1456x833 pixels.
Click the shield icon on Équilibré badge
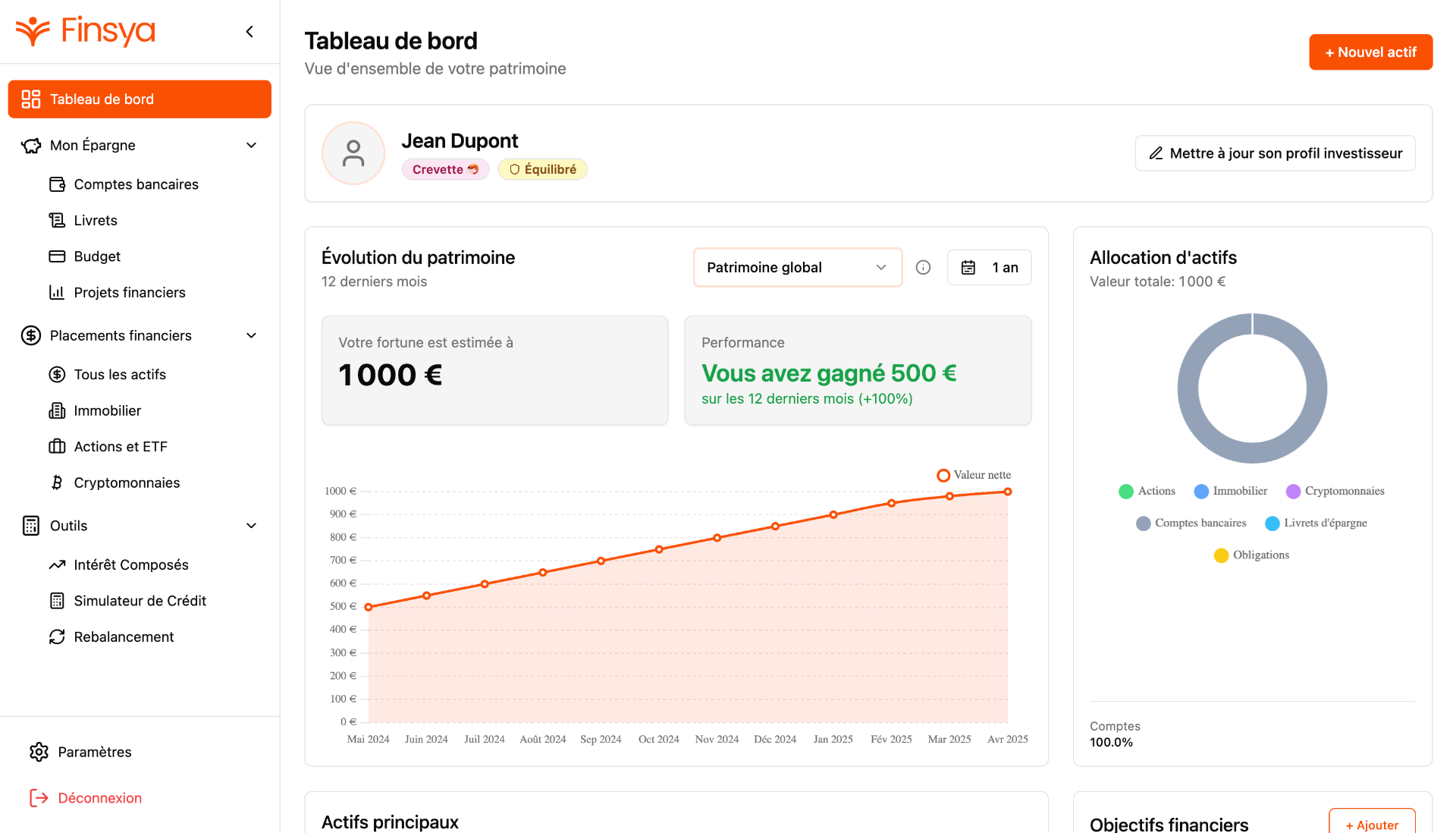tap(514, 170)
